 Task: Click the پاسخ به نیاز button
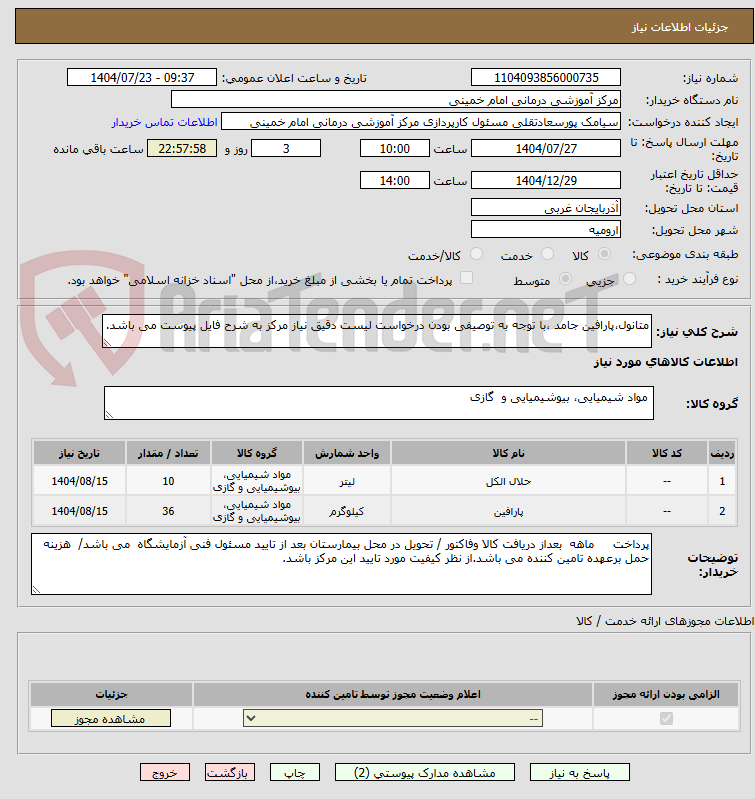click(x=579, y=773)
